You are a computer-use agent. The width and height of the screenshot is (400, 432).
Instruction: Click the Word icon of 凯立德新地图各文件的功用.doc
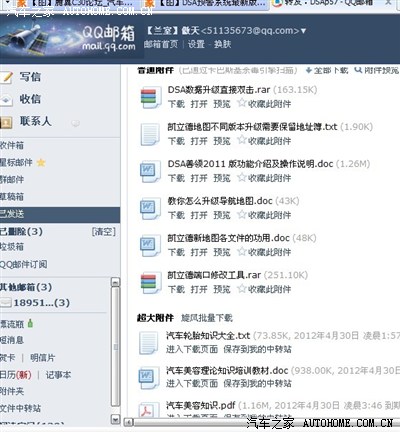[x=149, y=246]
